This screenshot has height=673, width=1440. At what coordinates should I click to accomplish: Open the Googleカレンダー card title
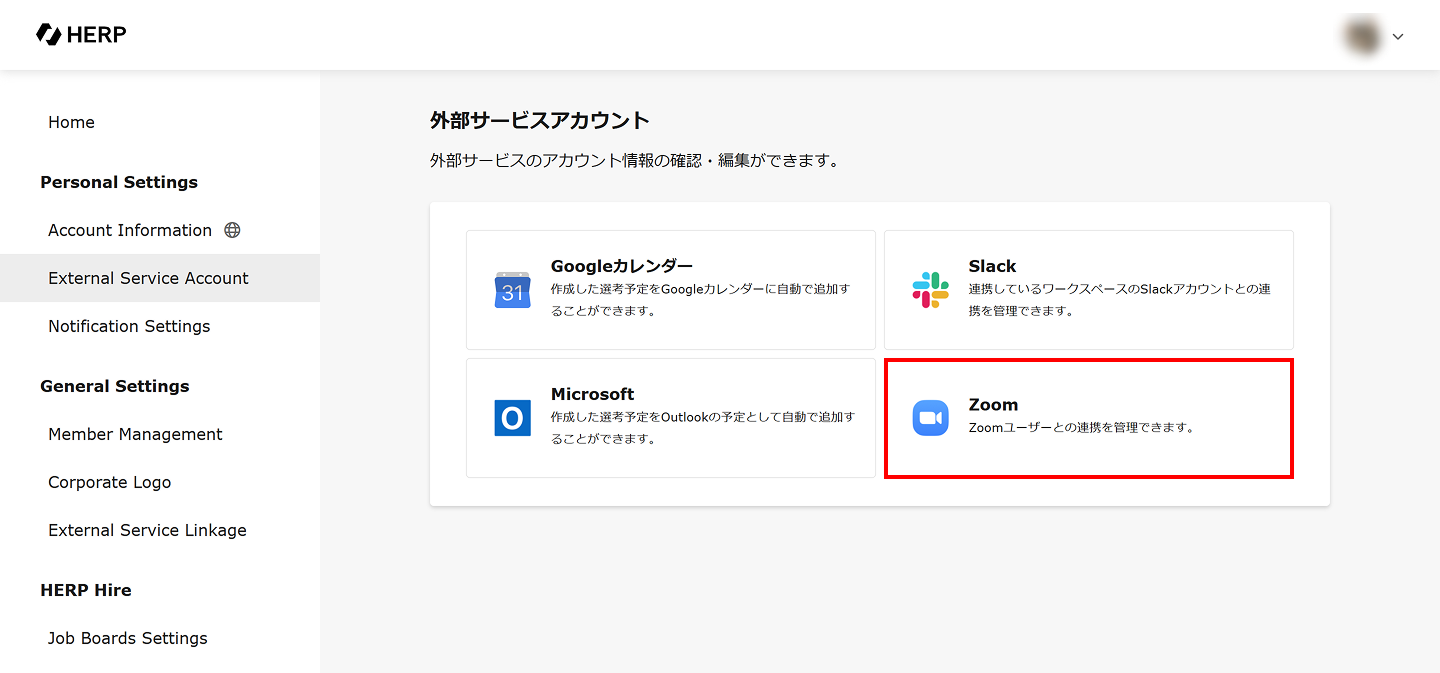[622, 266]
